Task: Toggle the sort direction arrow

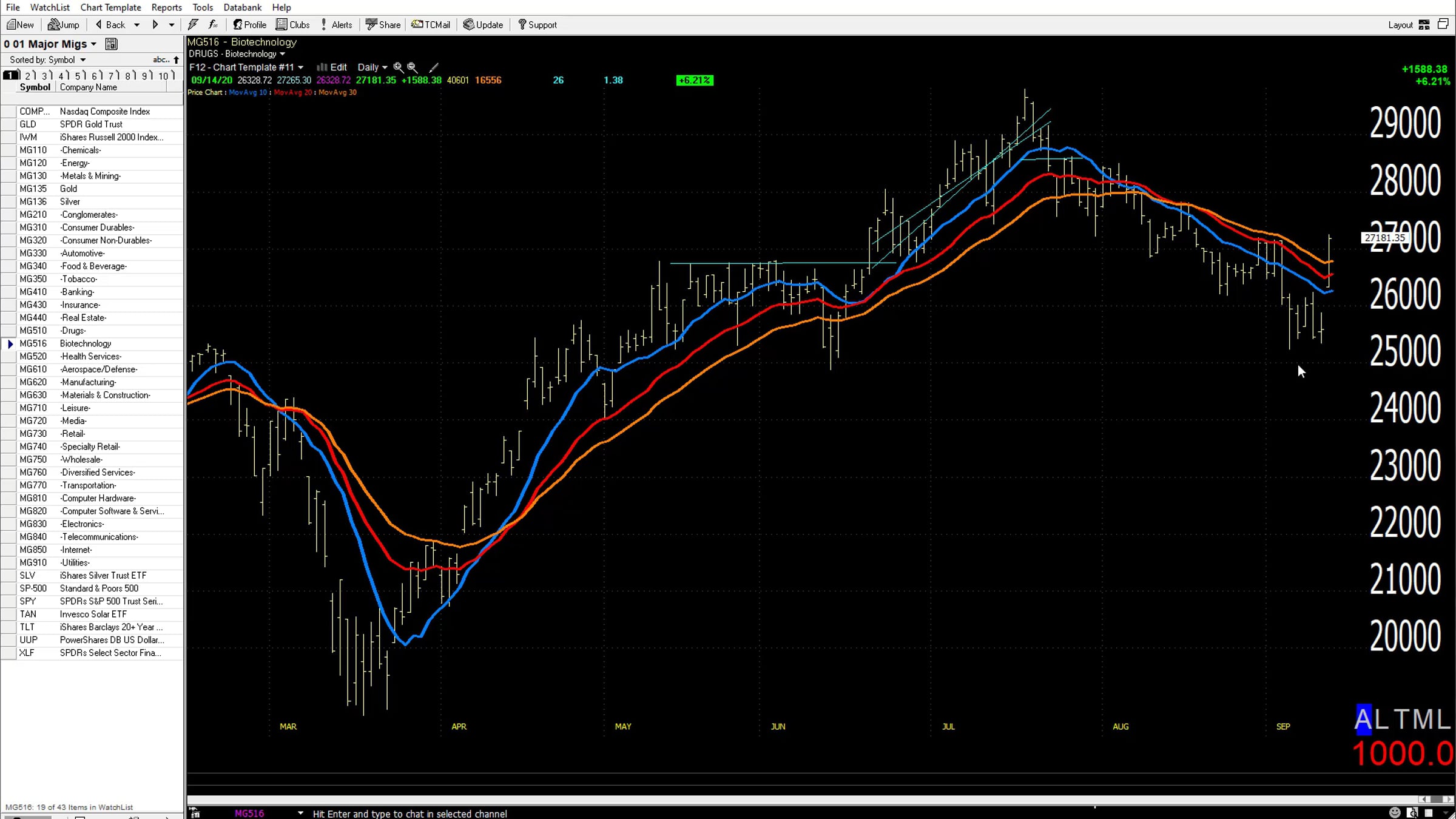Action: [177, 59]
